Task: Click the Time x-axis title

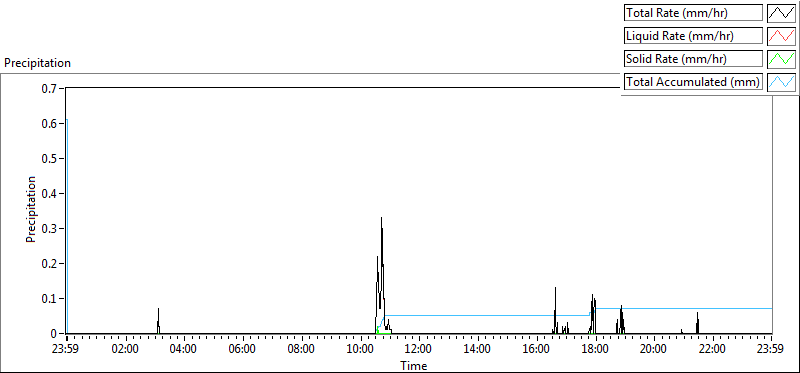Action: coord(414,365)
